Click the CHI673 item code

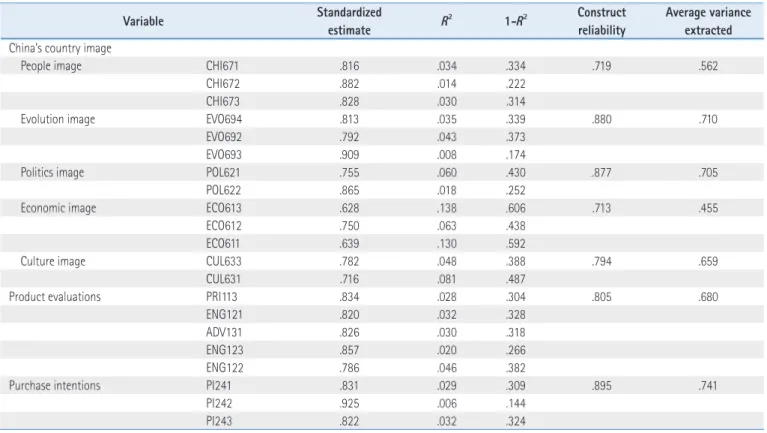coord(223,101)
